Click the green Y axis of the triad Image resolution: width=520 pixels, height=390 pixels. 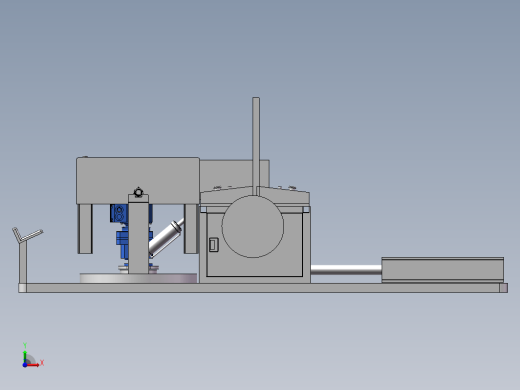point(25,356)
